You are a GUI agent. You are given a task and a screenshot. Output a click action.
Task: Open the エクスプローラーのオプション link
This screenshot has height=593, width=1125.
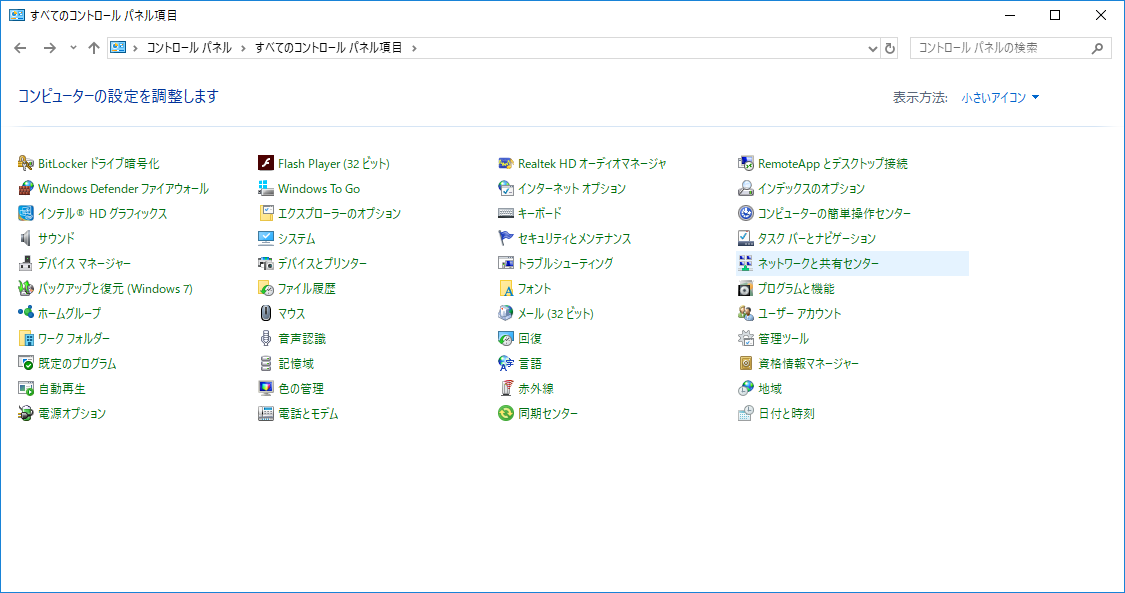(339, 214)
